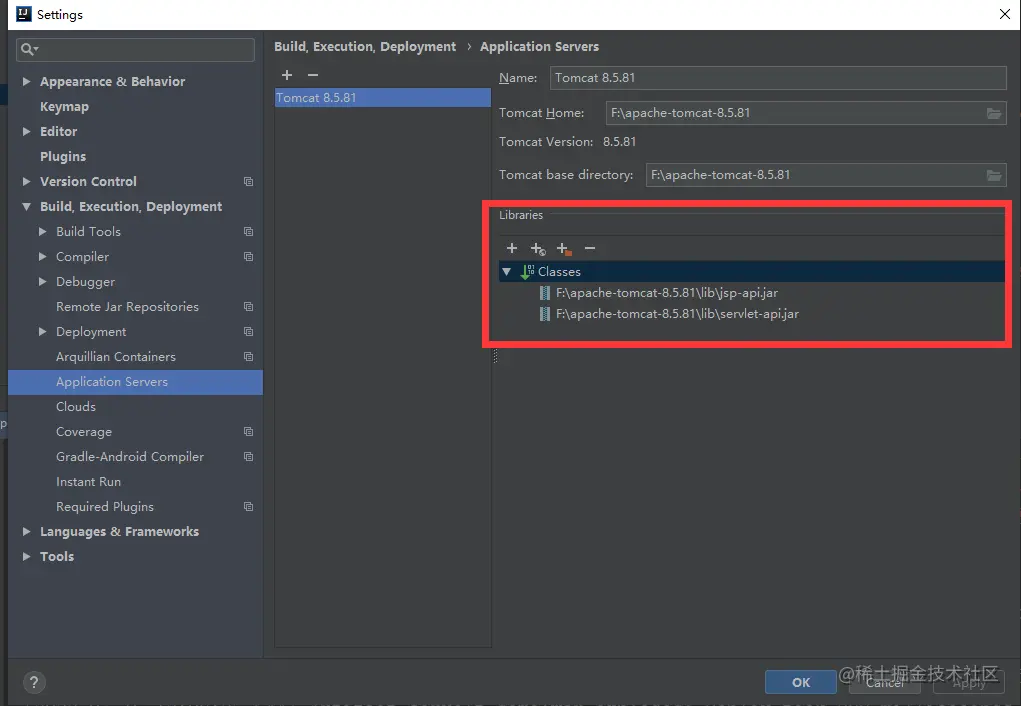Click project-level icon next to Build Tools
Image resolution: width=1021 pixels, height=706 pixels.
coord(248,232)
